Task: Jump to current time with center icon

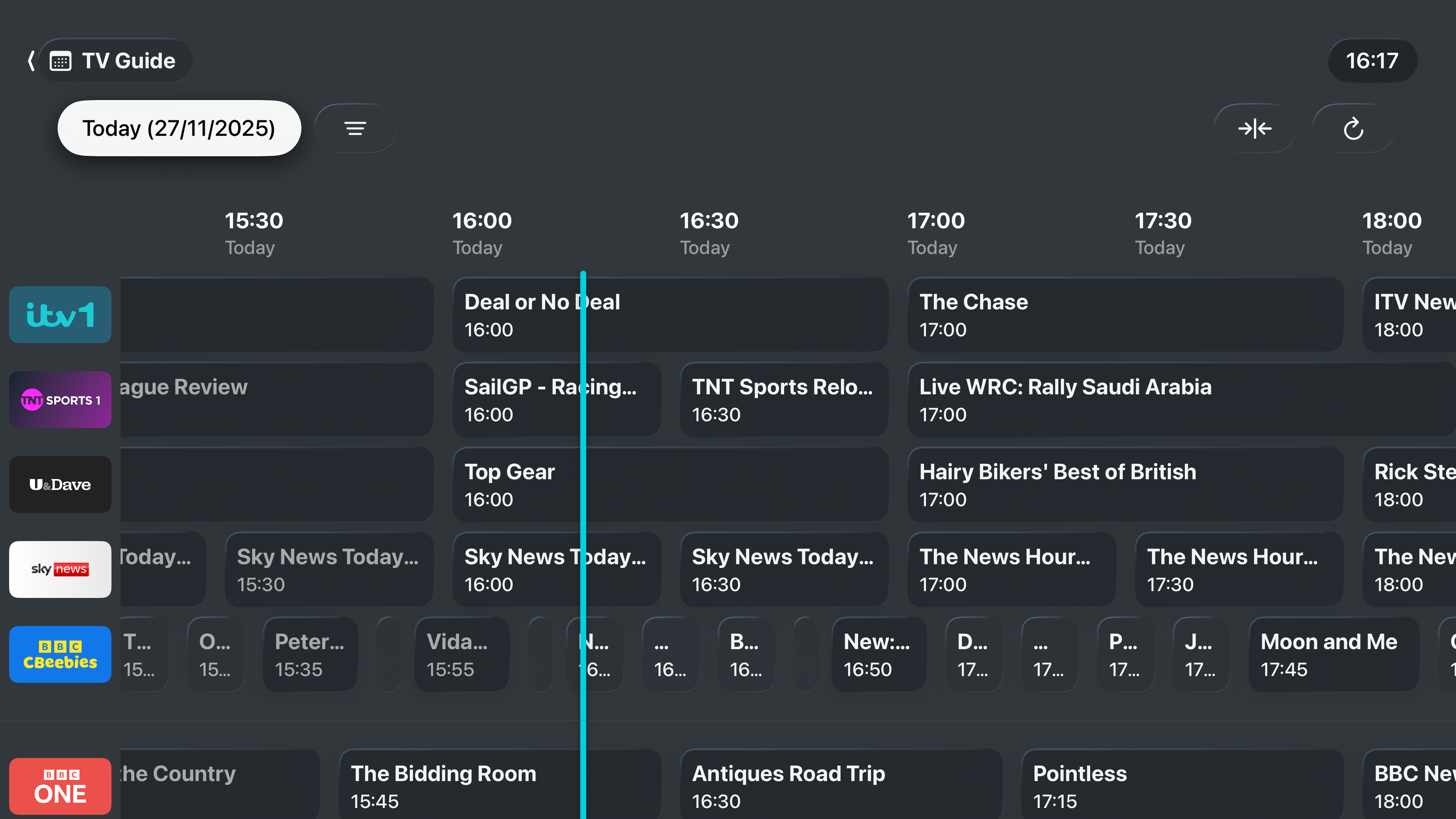Action: coord(1254,128)
